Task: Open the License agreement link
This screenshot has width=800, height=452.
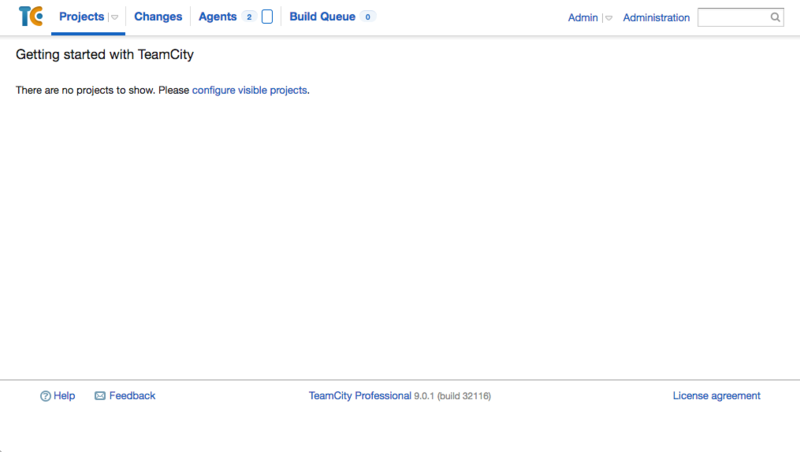Action: 716,396
